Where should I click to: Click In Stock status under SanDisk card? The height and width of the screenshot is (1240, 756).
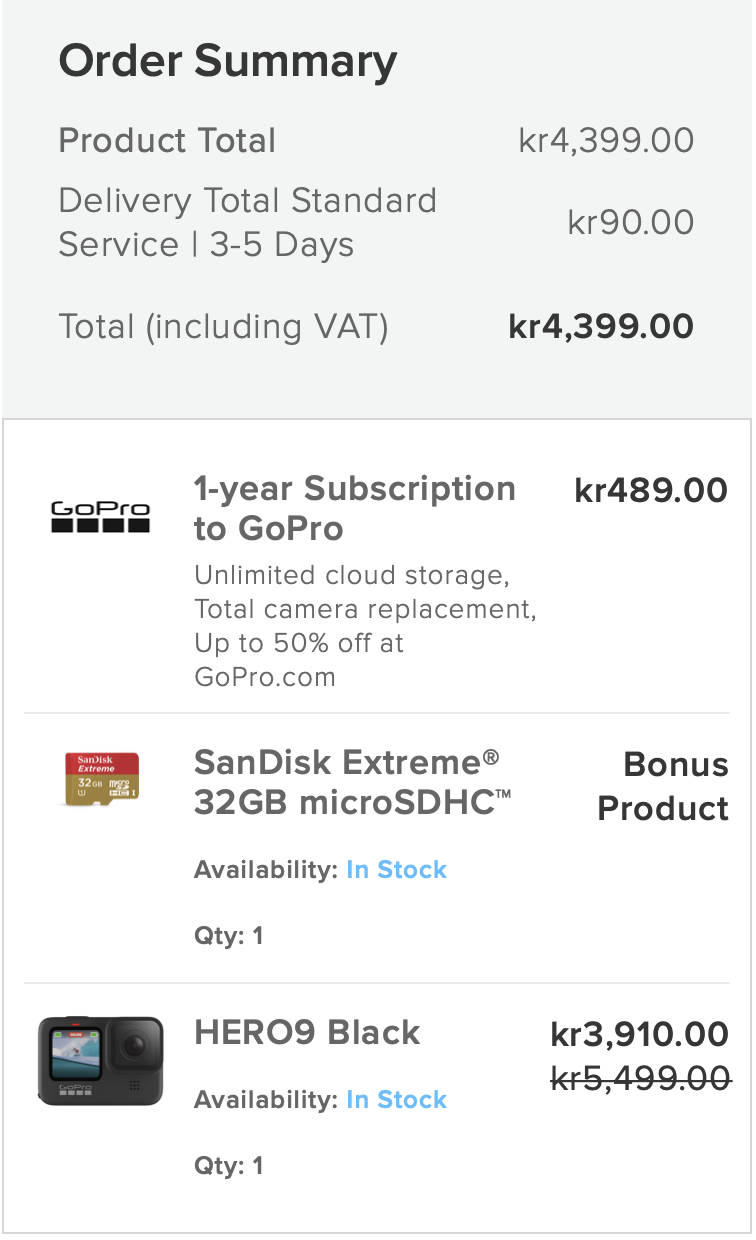pos(396,870)
